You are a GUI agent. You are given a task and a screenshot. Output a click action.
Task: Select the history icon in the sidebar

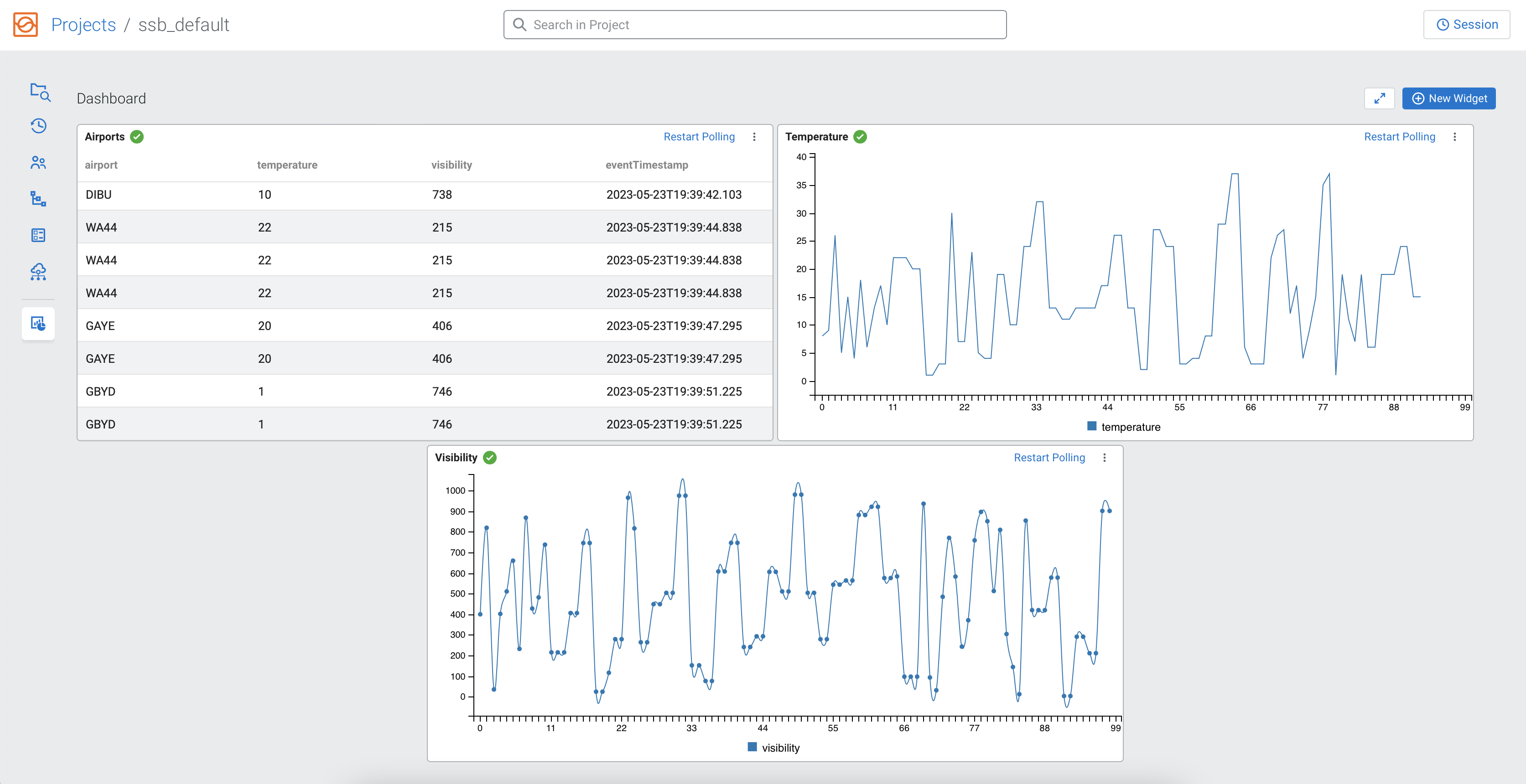click(38, 125)
